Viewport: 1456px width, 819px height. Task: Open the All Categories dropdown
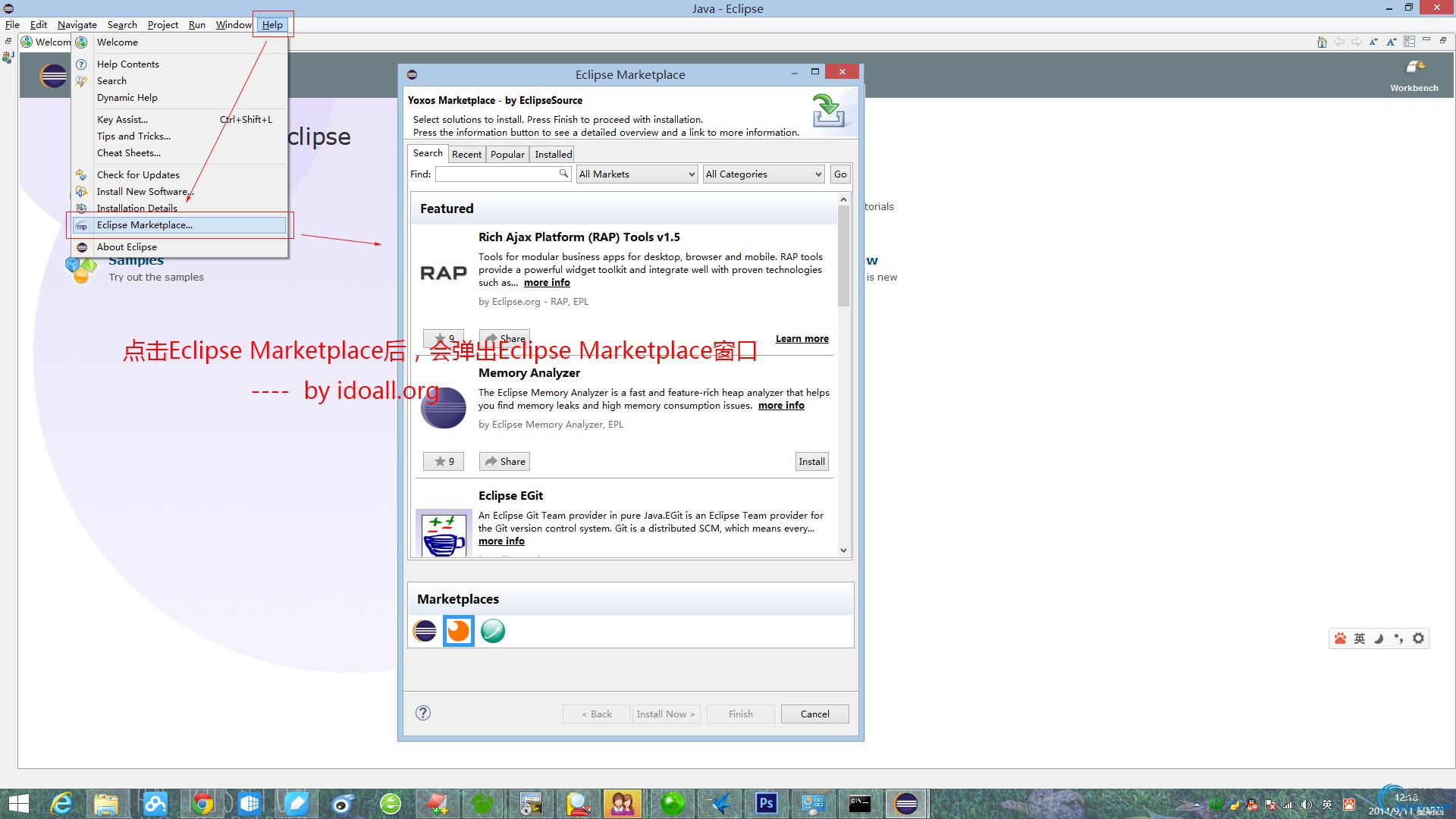[764, 174]
